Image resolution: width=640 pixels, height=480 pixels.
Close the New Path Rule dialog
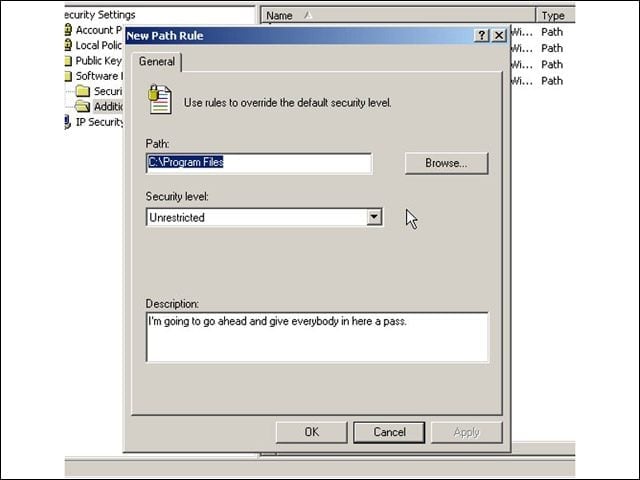[499, 36]
